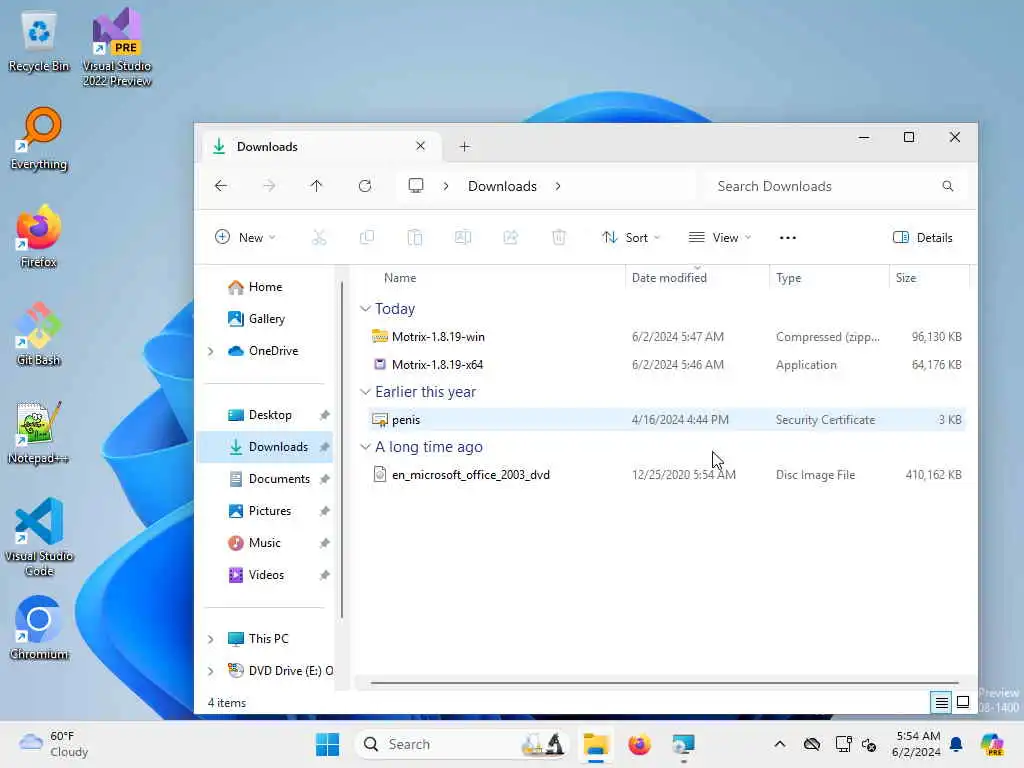Select Gallery in navigation pane
This screenshot has width=1024, height=768.
point(265,319)
